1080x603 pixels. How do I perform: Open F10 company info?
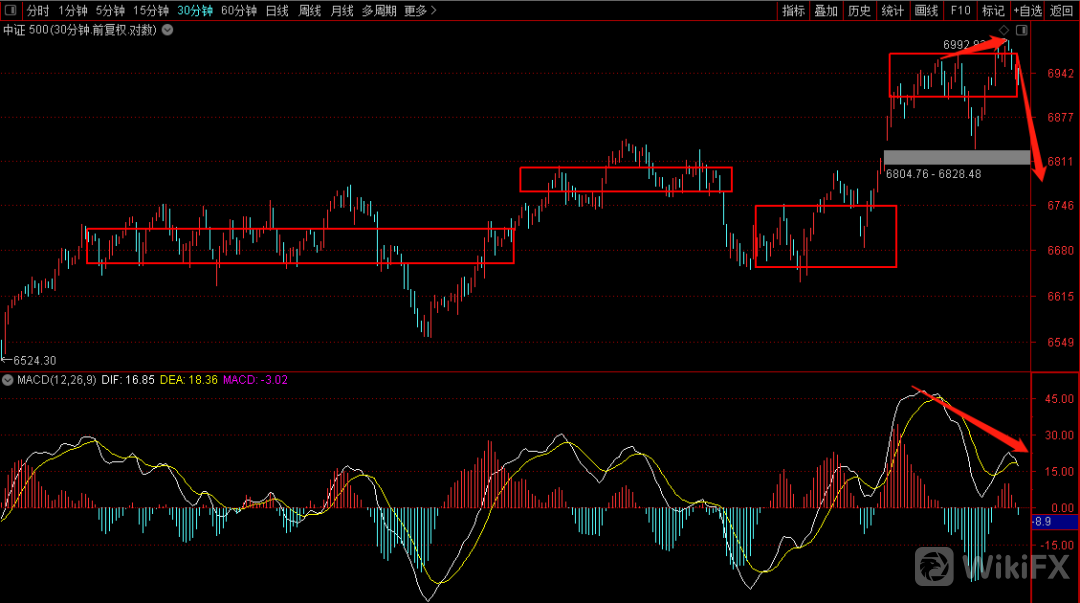[960, 11]
